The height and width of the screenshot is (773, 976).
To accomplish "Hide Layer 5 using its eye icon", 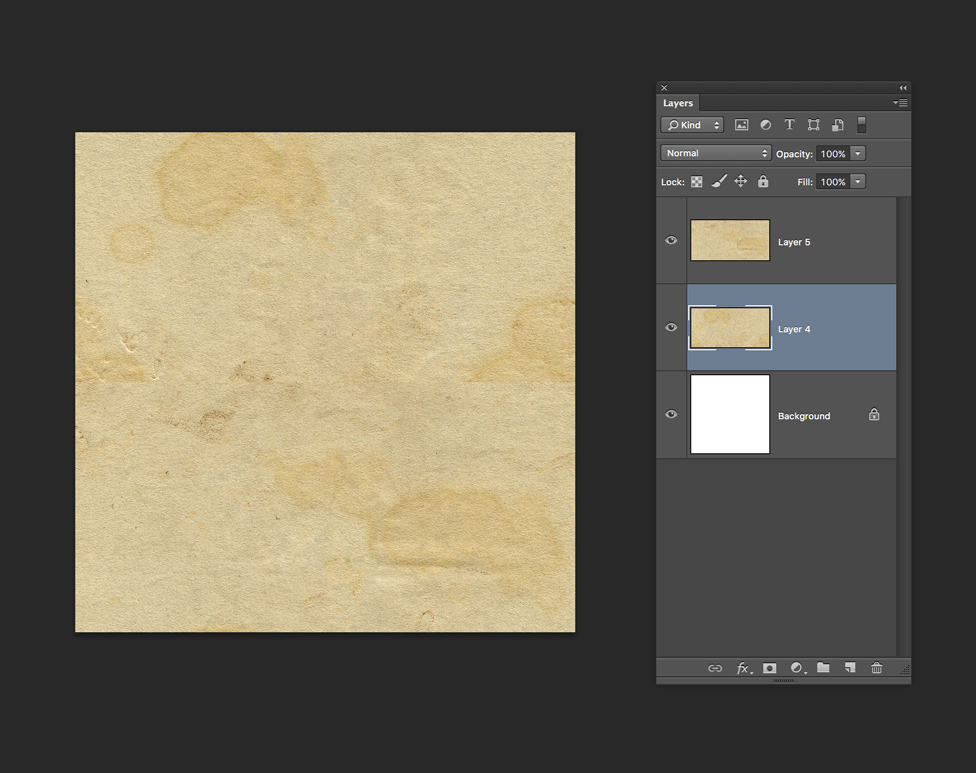I will coord(671,240).
